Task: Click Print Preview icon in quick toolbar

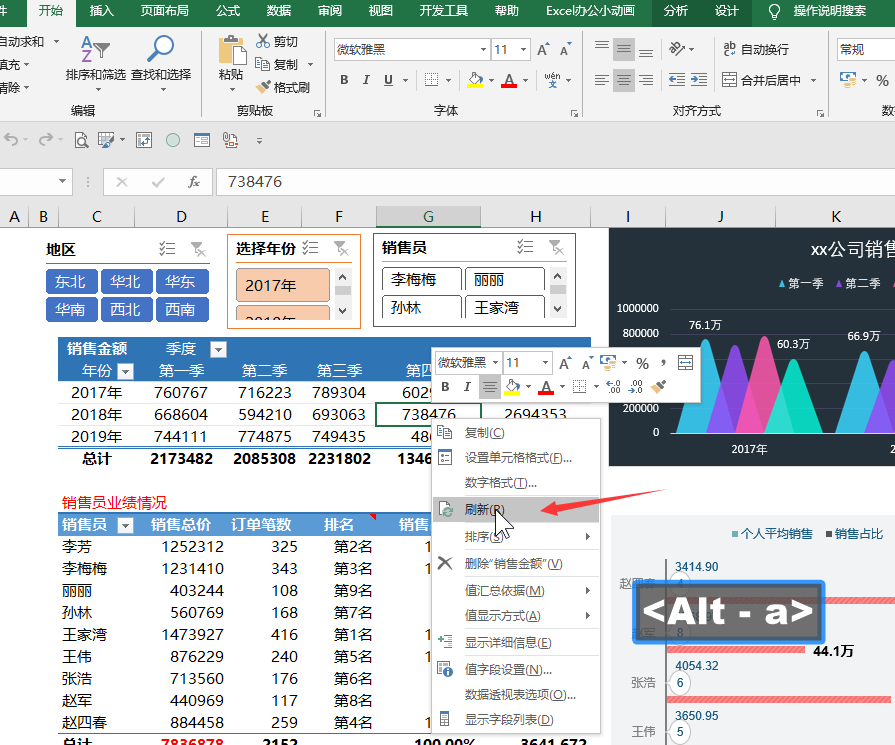Action: coord(82,140)
